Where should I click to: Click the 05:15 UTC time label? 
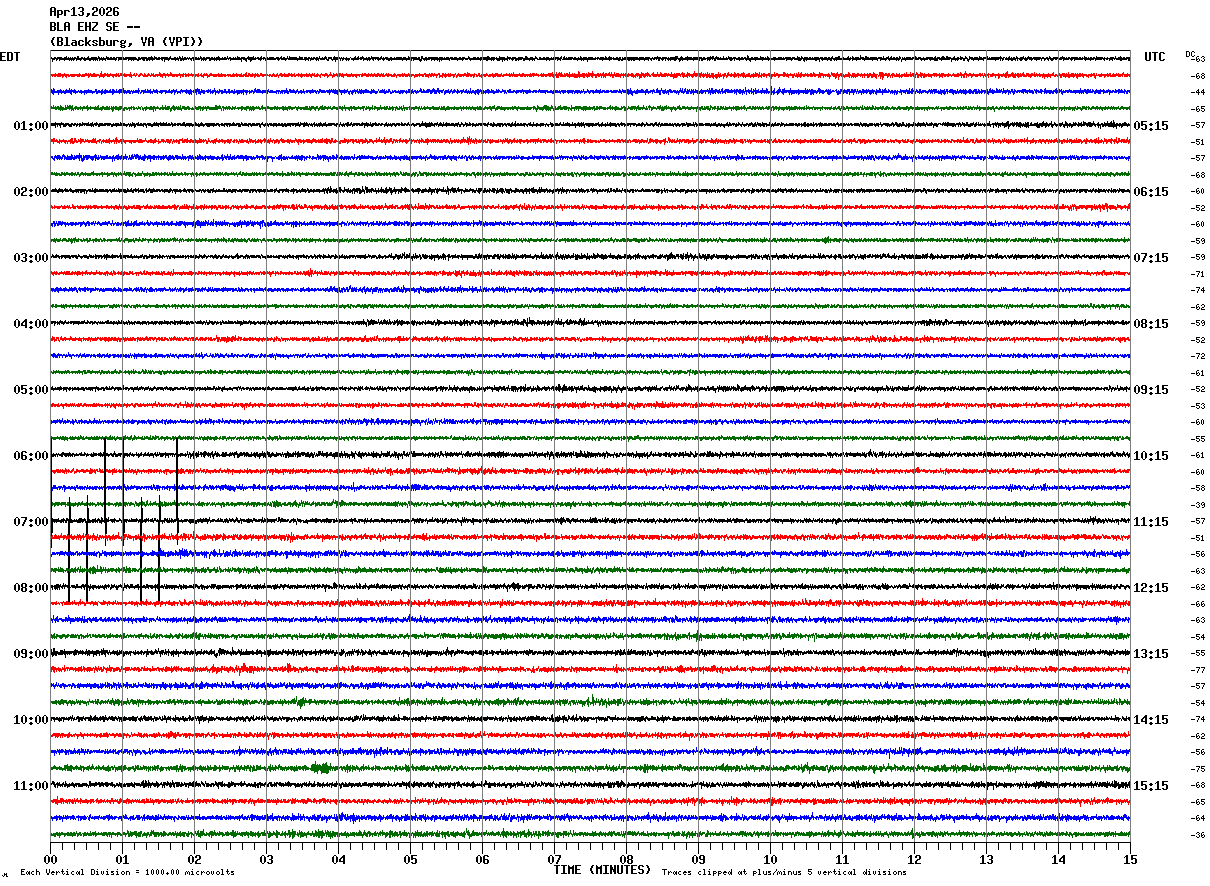coord(1151,126)
